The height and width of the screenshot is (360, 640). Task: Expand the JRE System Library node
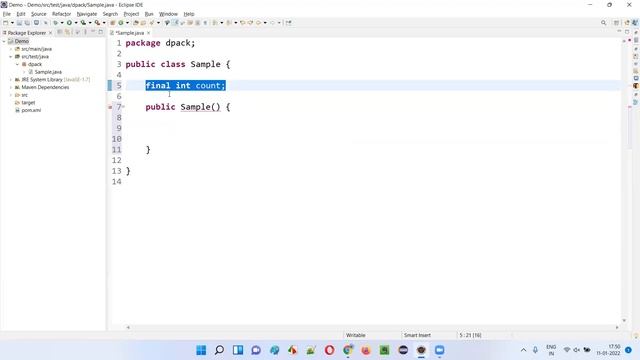coord(11,80)
